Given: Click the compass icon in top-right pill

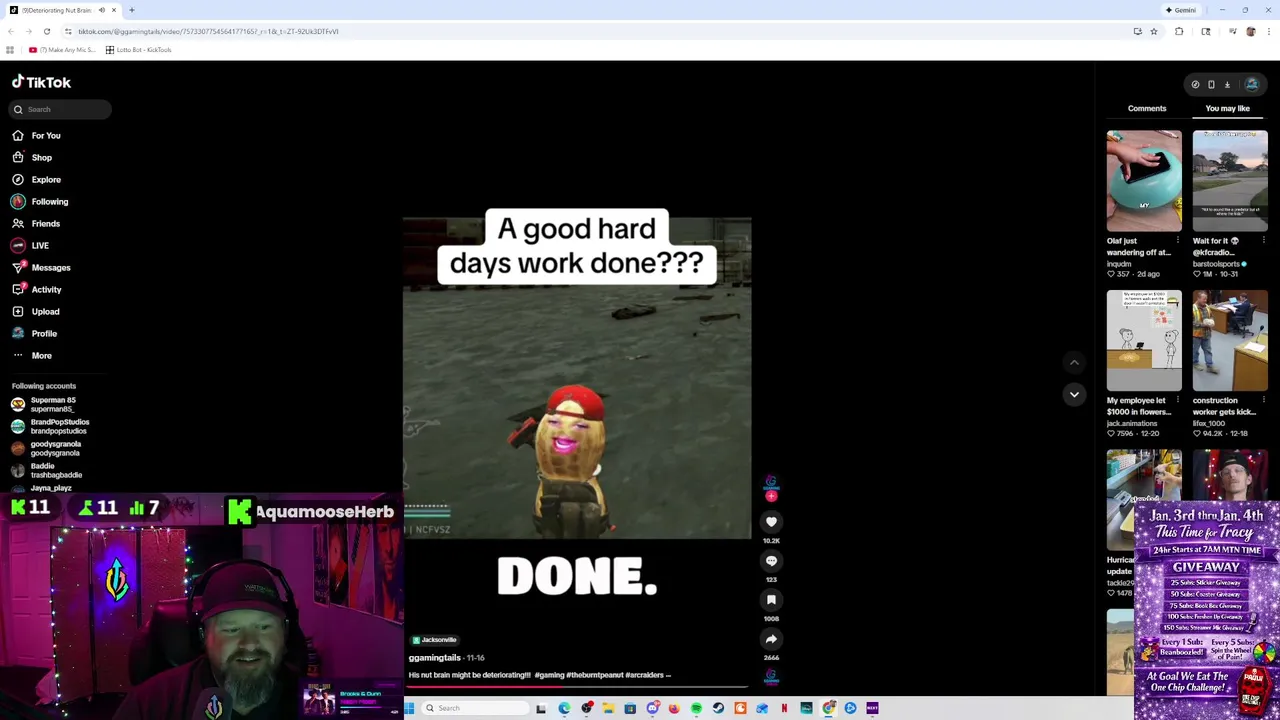Looking at the screenshot, I should pyautogui.click(x=1195, y=84).
